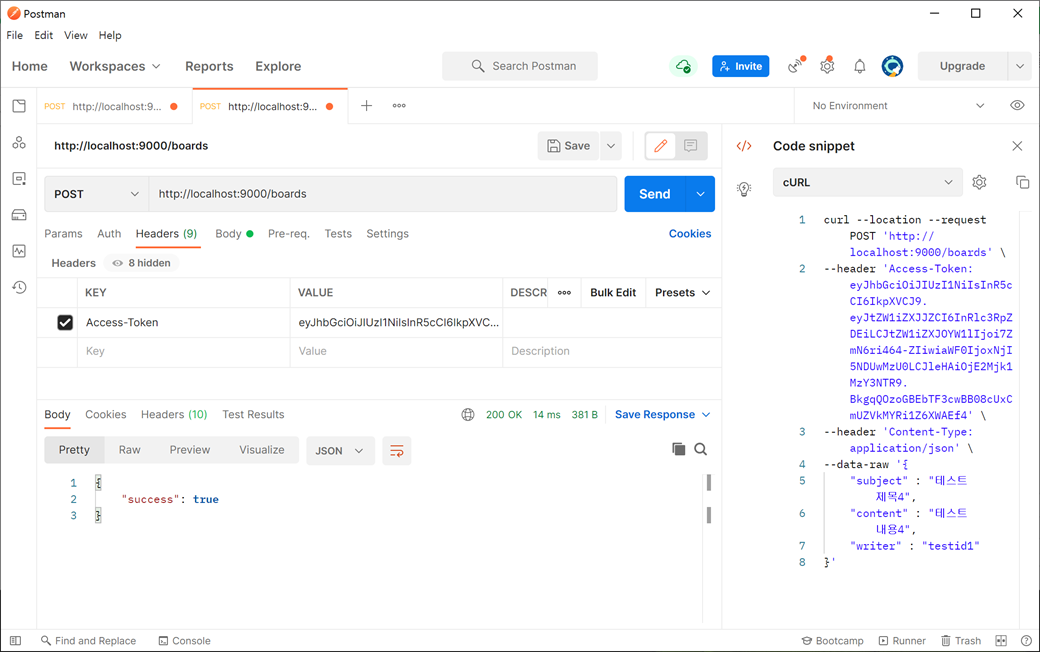This screenshot has width=1040, height=652.
Task: Open the Collections sidebar icon
Action: pyautogui.click(x=19, y=106)
